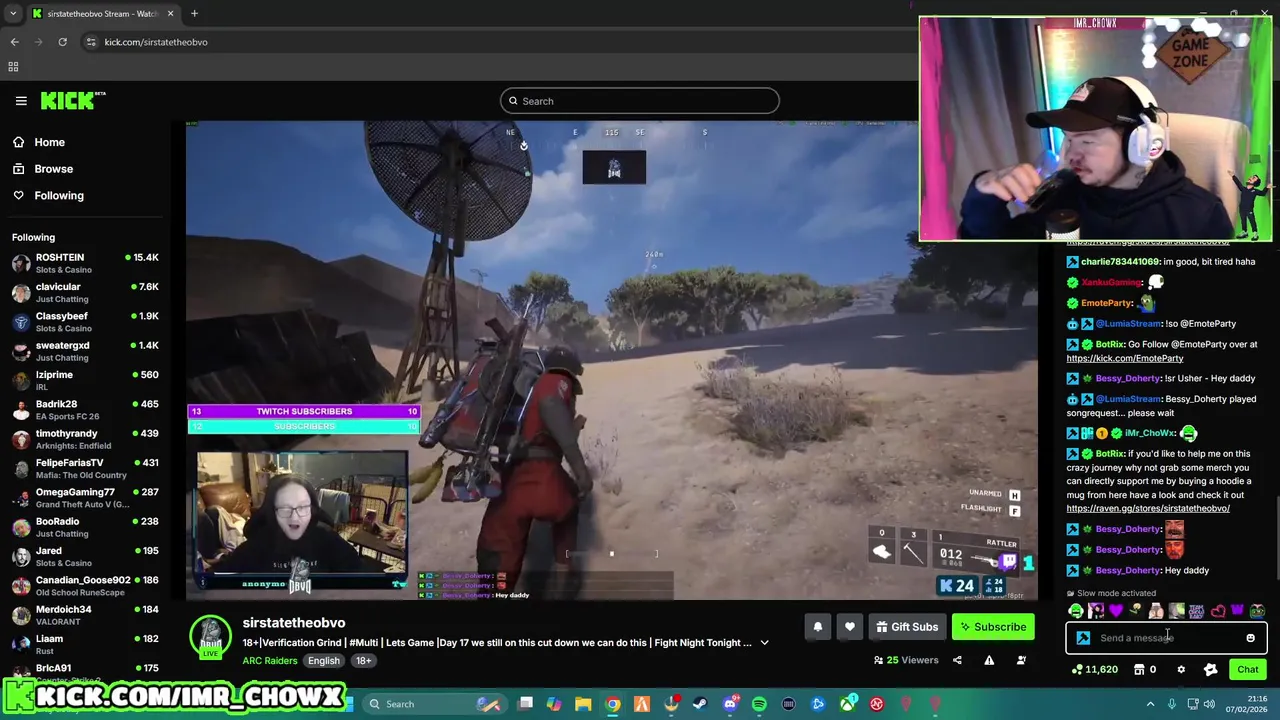Click the Send a message input
Viewport: 1280px width, 720px height.
point(1165,638)
